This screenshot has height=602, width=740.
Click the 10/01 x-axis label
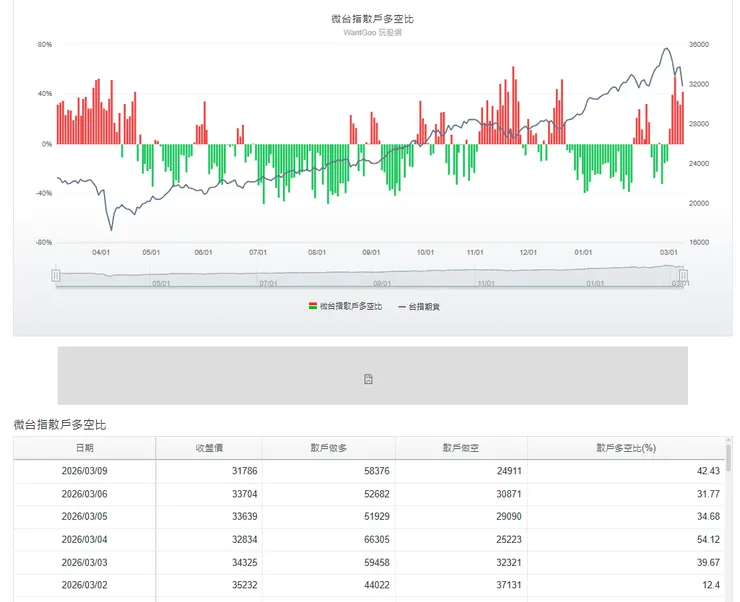[x=425, y=252]
